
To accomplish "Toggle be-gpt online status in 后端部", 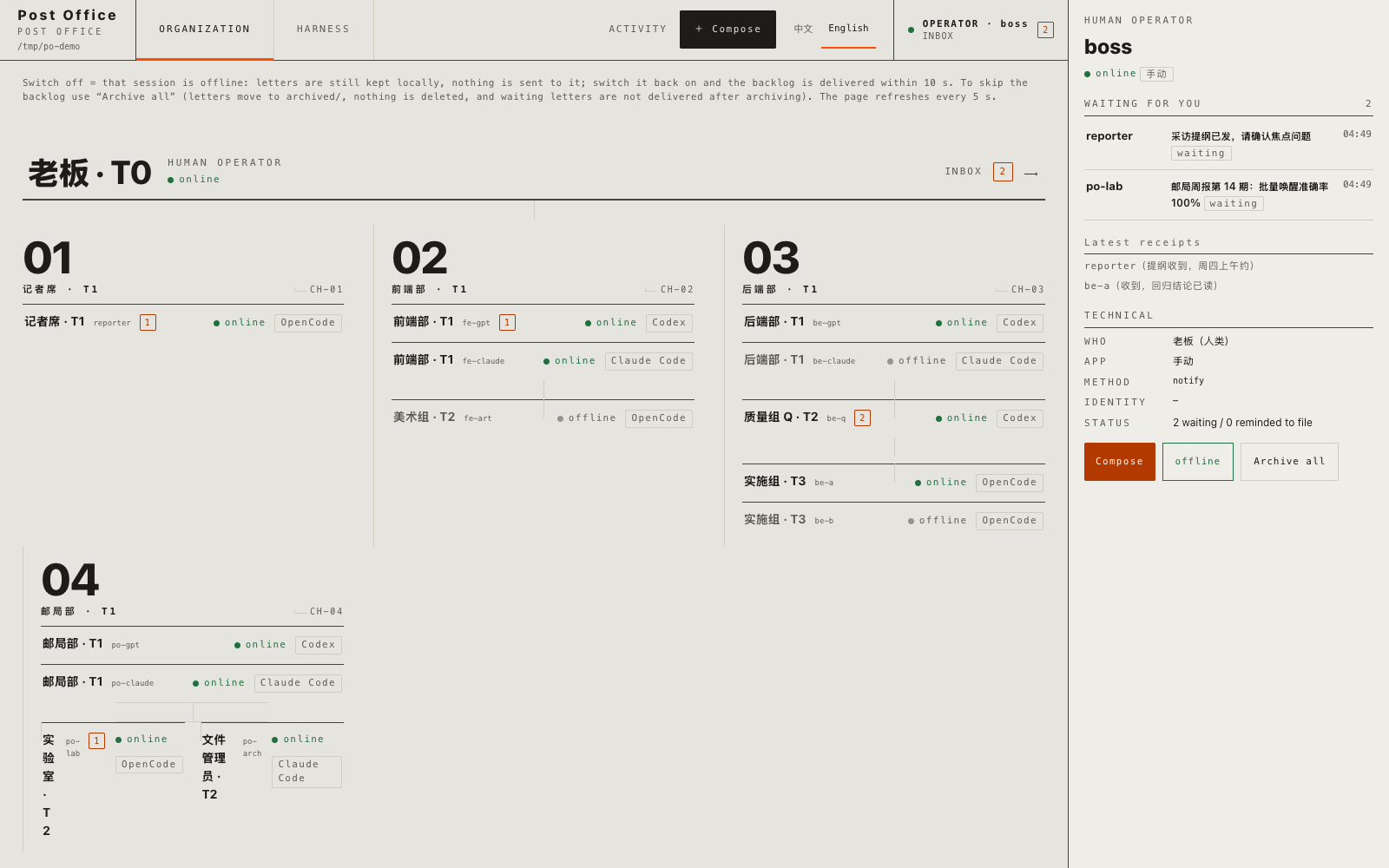I will tap(962, 323).
